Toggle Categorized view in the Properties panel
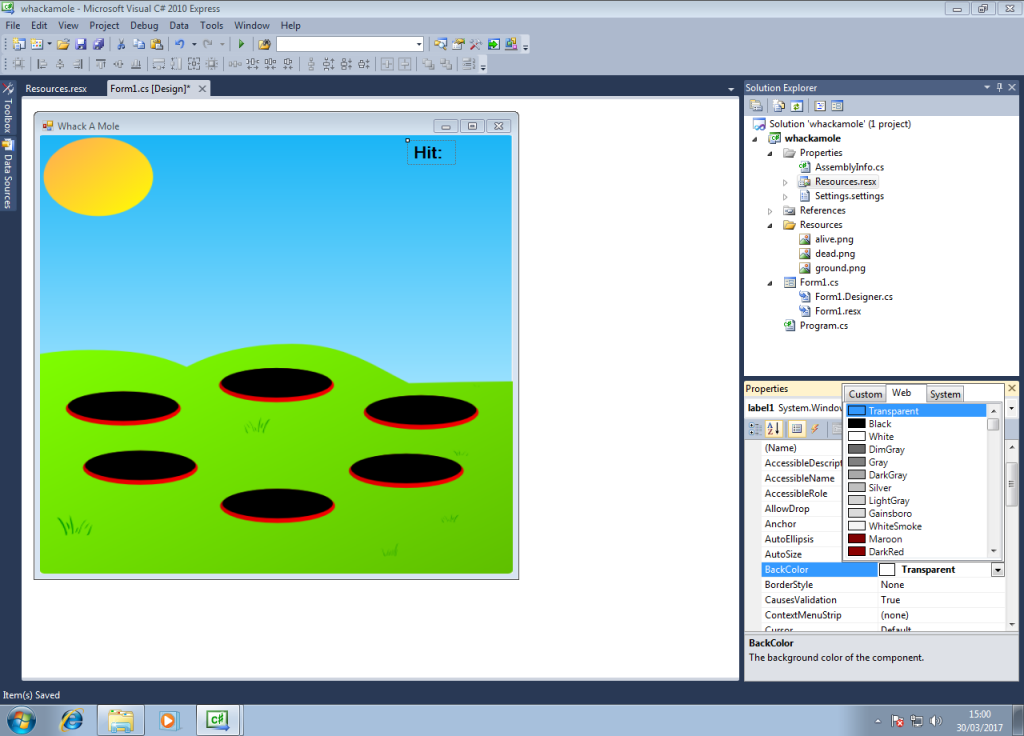1024x736 pixels. coord(755,429)
